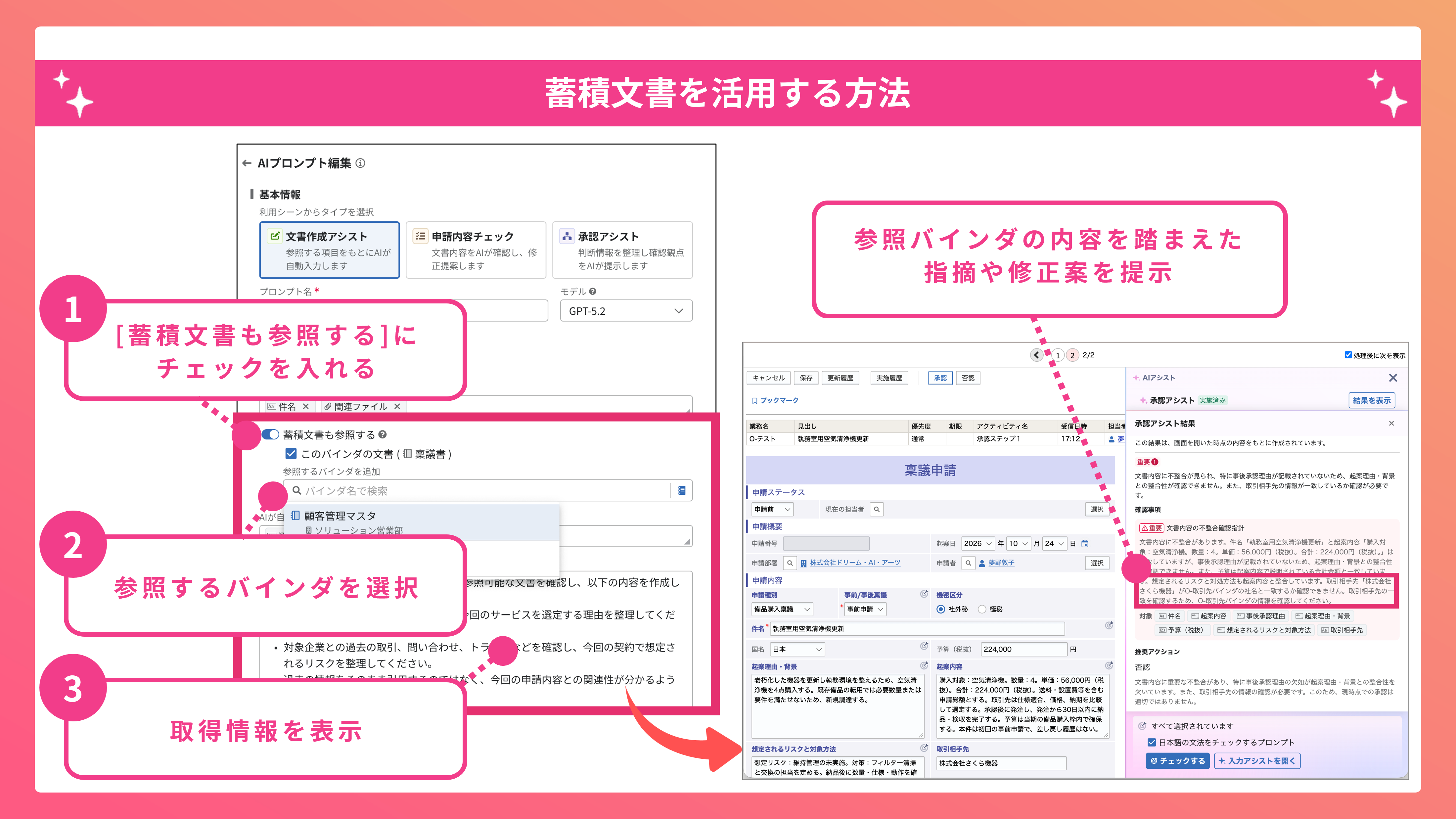Open the day dropdown showing 24
The height and width of the screenshot is (819, 1456).
[x=1054, y=544]
